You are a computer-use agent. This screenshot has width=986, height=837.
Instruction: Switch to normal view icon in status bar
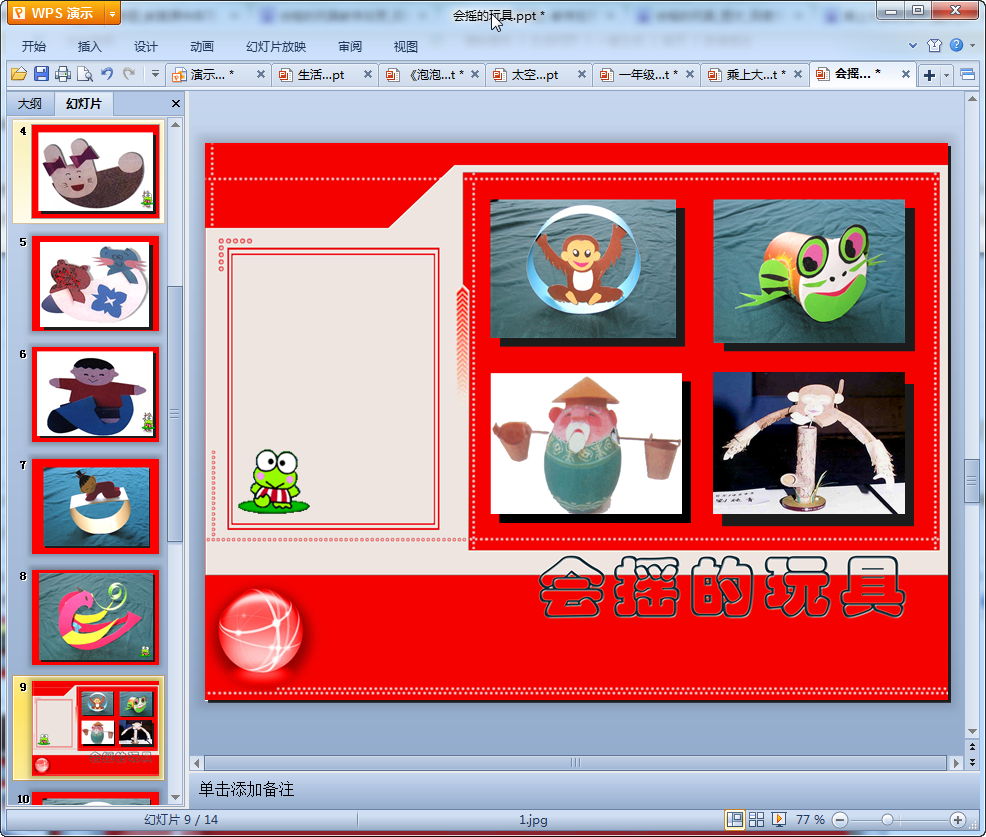tap(734, 819)
